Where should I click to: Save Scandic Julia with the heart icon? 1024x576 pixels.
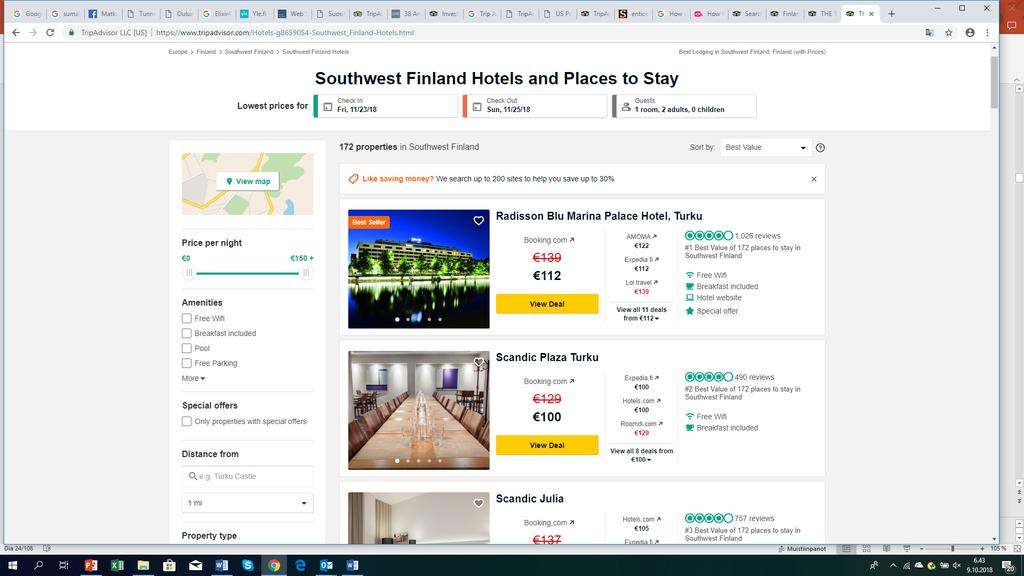(x=479, y=503)
